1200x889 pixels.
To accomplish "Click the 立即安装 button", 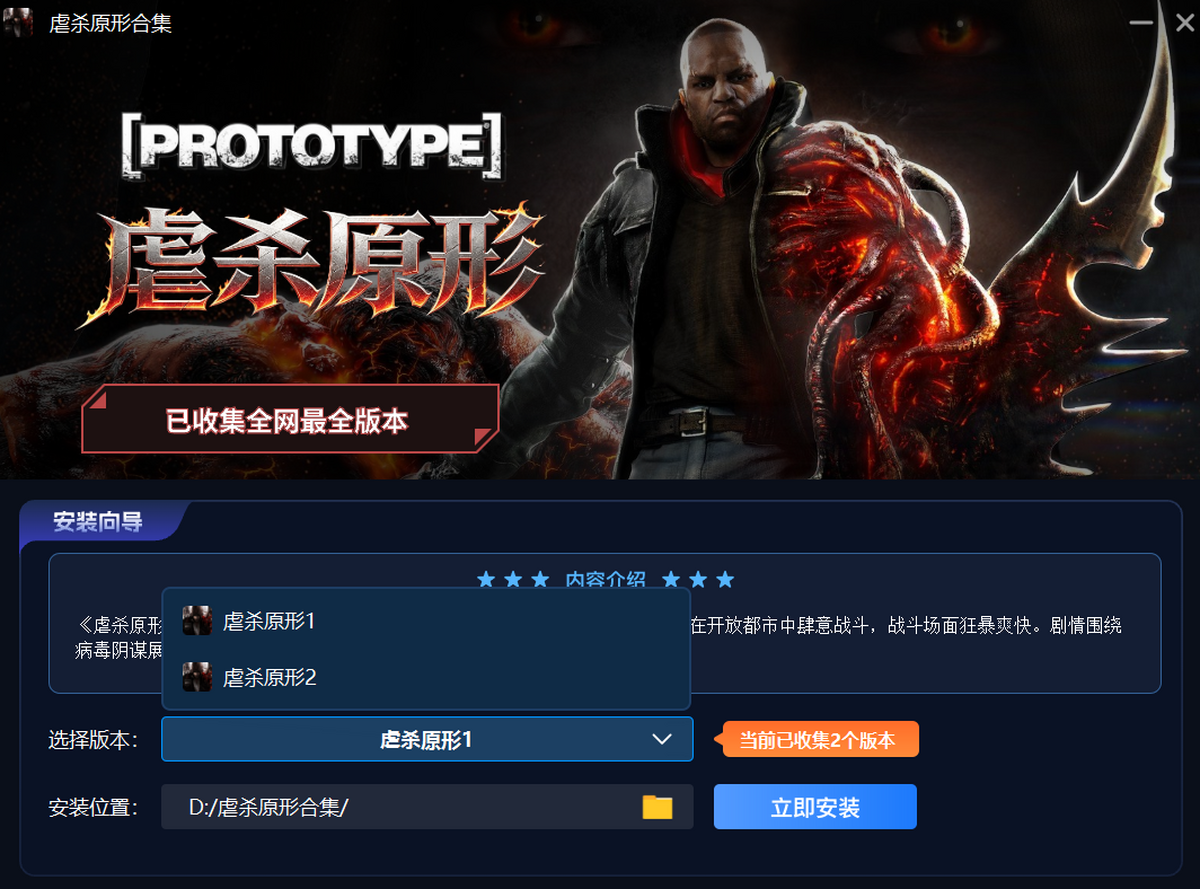I will tap(815, 807).
